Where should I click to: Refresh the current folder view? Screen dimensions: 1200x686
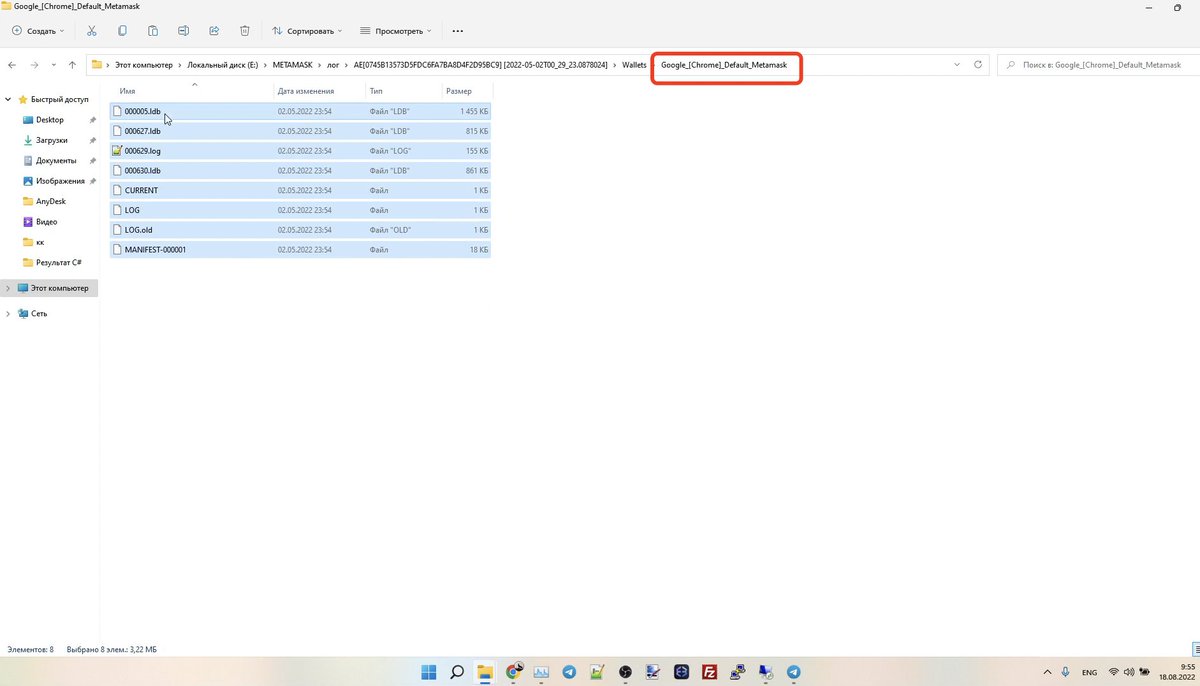pyautogui.click(x=978, y=65)
